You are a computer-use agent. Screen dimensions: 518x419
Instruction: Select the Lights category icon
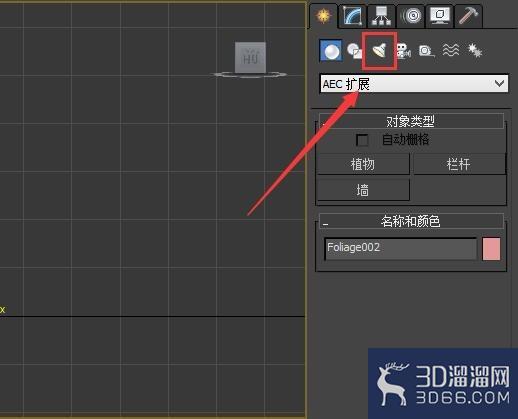tap(380, 51)
